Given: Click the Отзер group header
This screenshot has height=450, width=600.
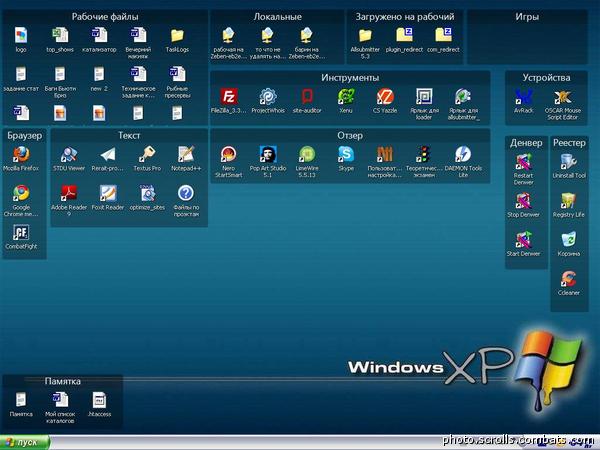Looking at the screenshot, I should pyautogui.click(x=350, y=135).
